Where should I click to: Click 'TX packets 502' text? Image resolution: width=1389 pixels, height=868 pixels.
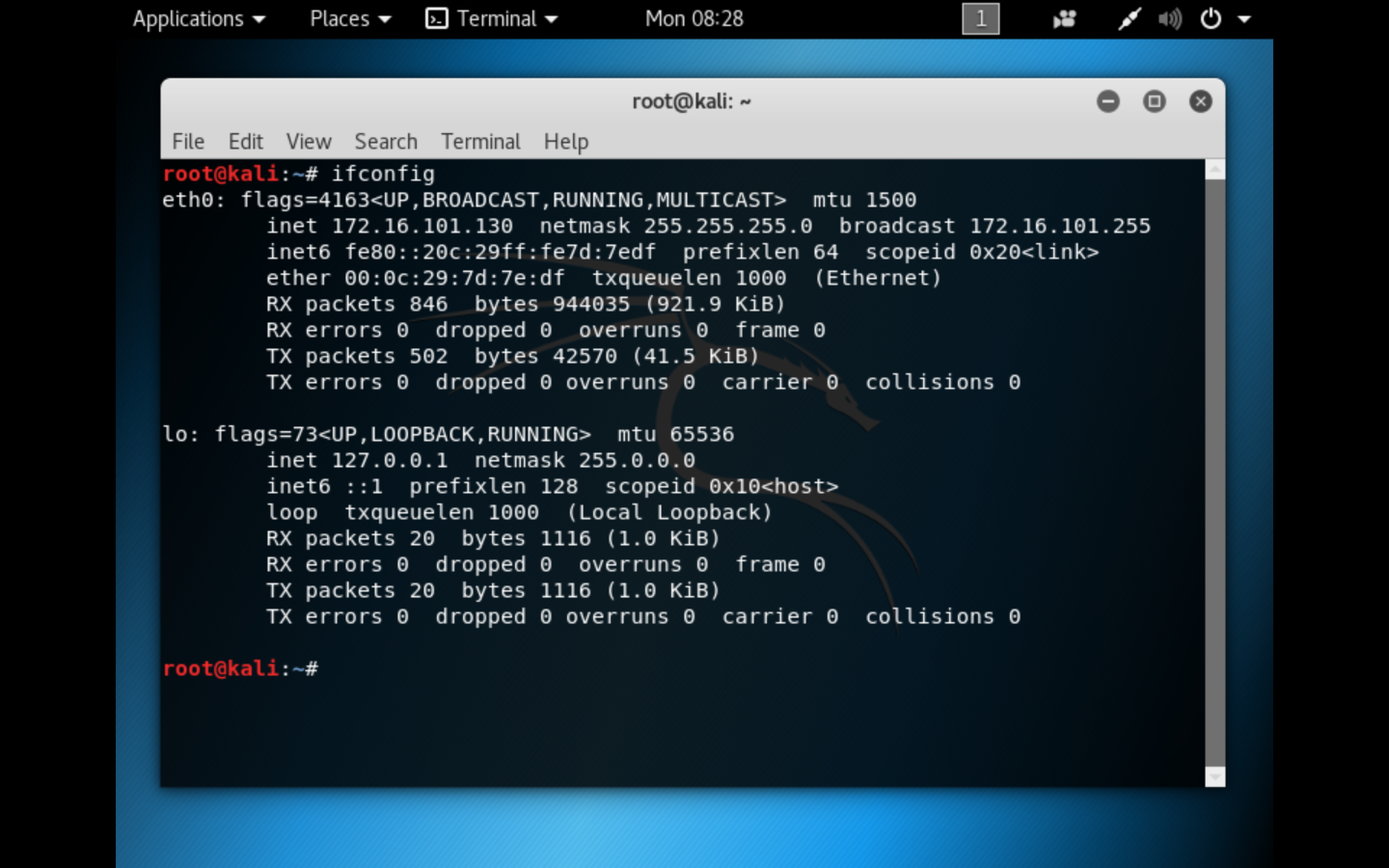click(x=356, y=356)
